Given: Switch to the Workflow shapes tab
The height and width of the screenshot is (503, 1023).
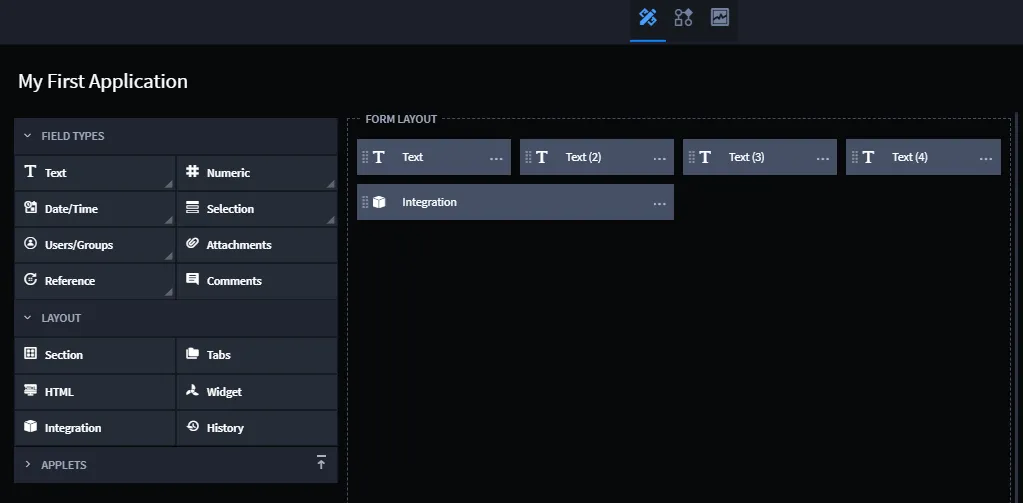Looking at the screenshot, I should tap(683, 18).
